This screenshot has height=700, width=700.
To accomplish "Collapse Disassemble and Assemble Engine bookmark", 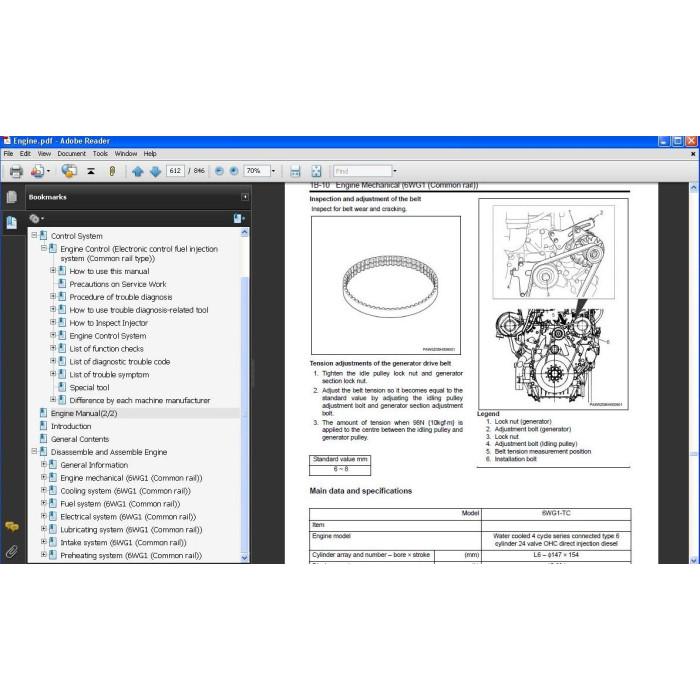I will point(34,451).
